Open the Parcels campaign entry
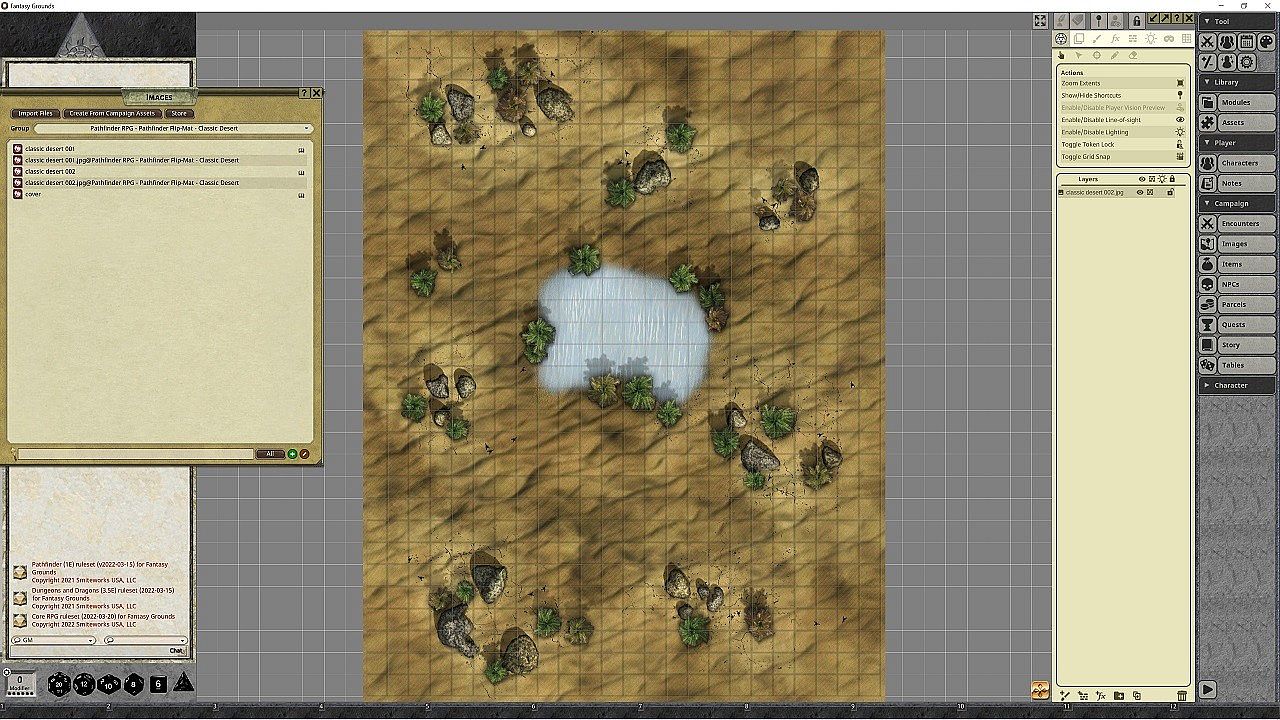 (x=1247, y=304)
